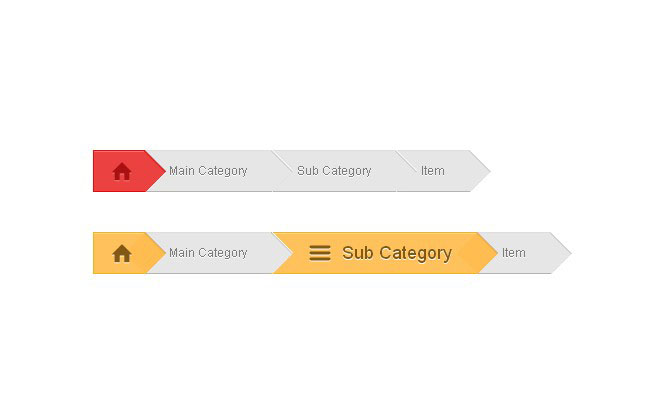The width and height of the screenshot is (650, 400).
Task: Click the red home icon
Action: 122,171
